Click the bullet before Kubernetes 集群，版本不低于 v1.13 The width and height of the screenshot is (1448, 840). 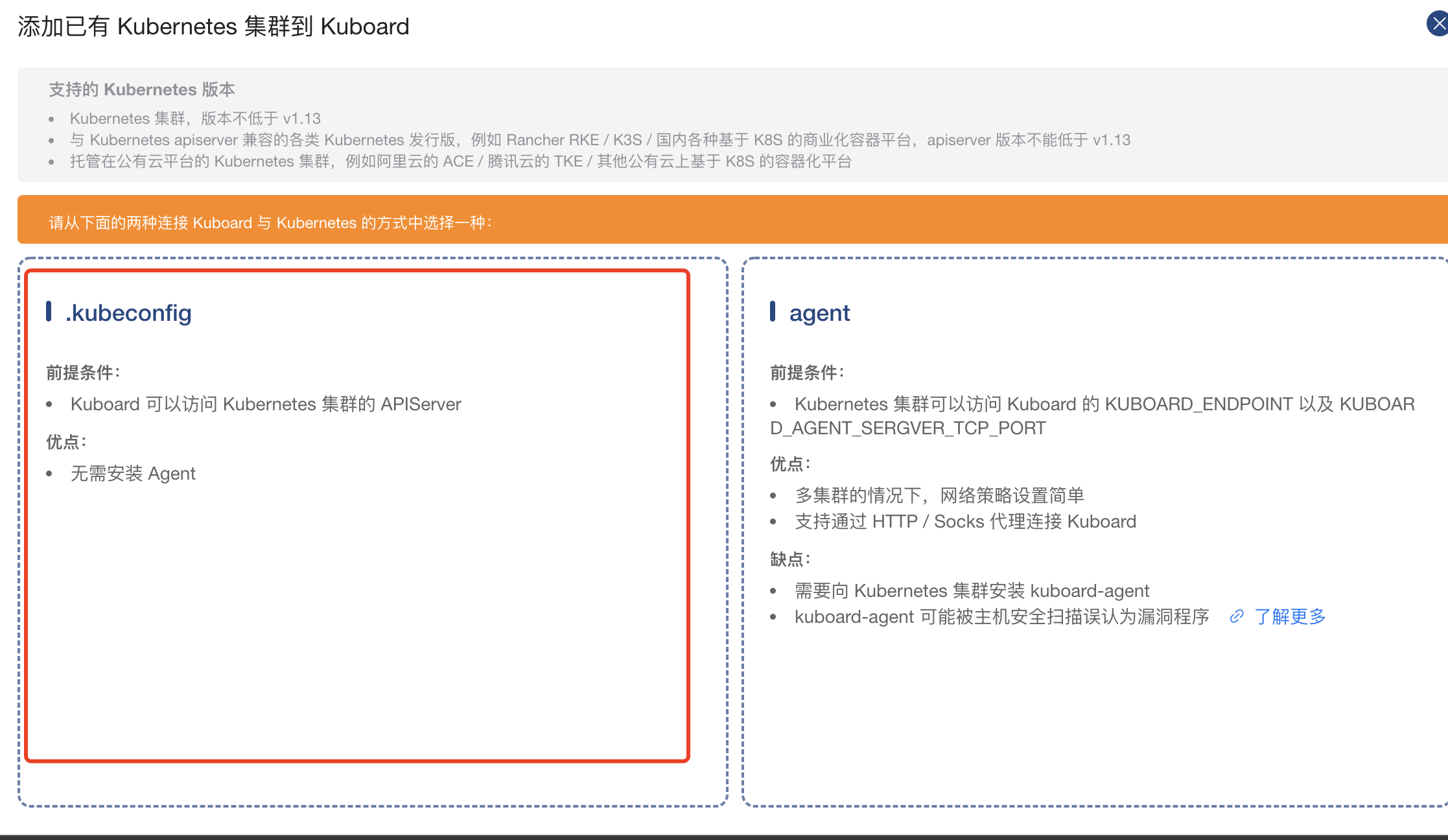[x=52, y=119]
